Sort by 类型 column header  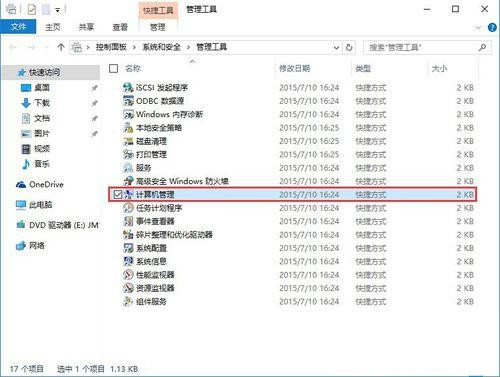[x=363, y=68]
